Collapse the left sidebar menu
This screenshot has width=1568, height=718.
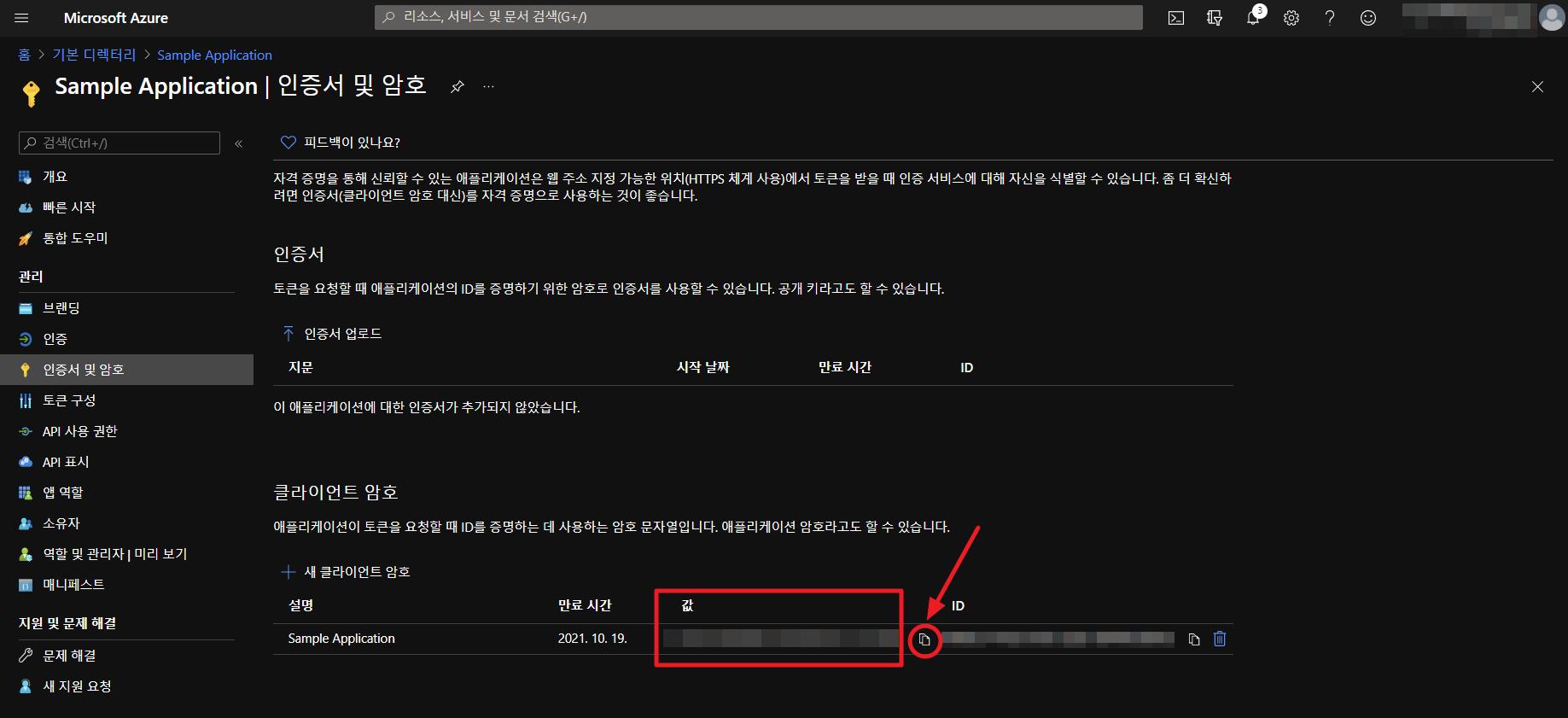tap(239, 143)
